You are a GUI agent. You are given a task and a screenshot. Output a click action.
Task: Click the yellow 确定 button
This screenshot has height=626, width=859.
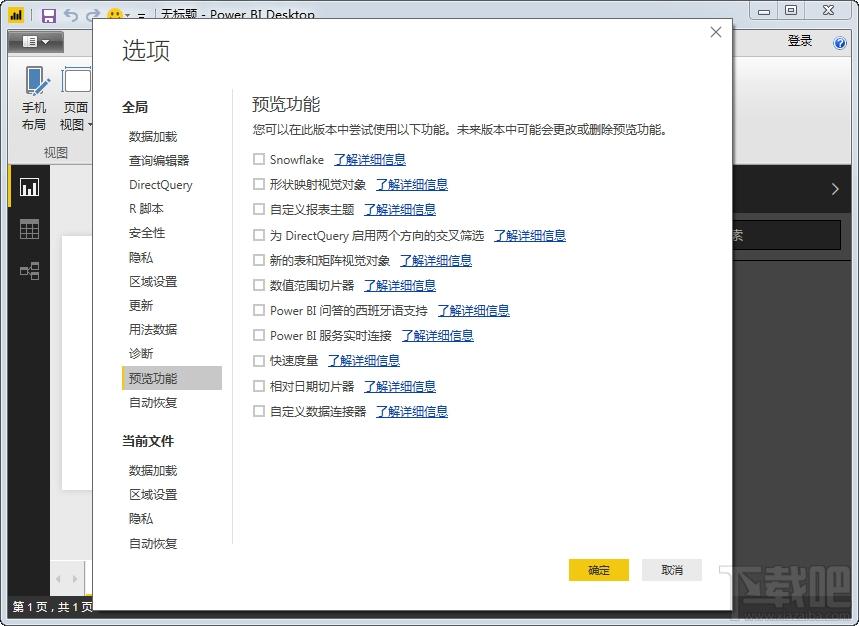tap(599, 570)
